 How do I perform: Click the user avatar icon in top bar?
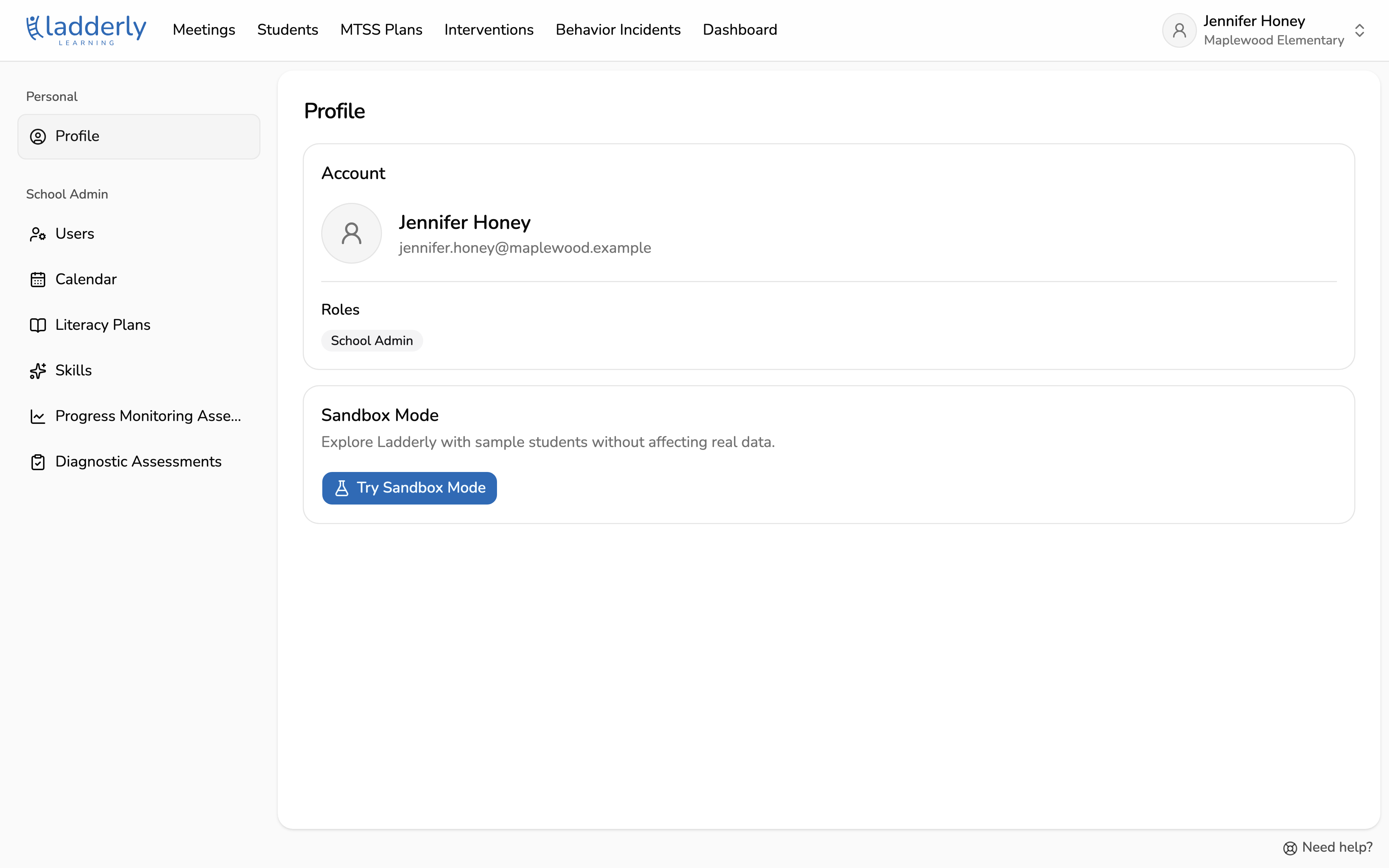(x=1179, y=30)
